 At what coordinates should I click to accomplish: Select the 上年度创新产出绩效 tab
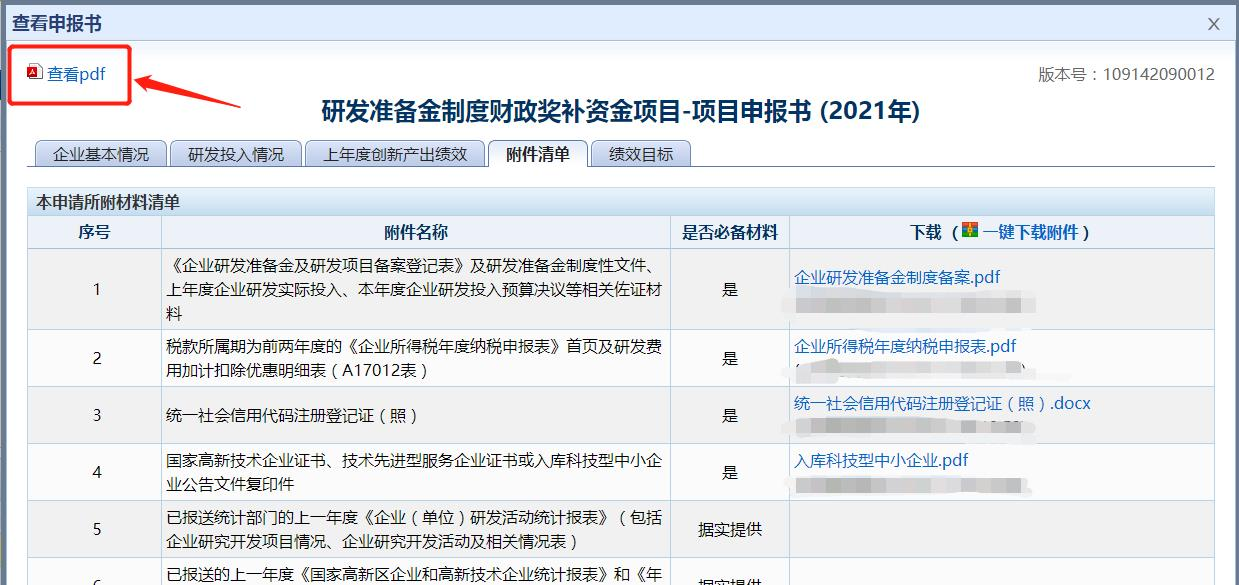(394, 154)
